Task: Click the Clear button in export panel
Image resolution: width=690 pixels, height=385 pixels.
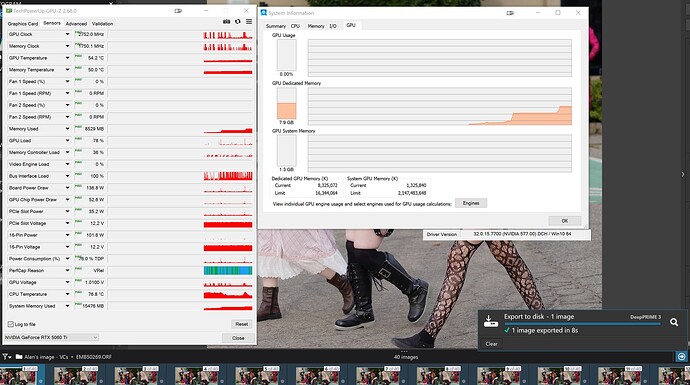Action: click(x=491, y=344)
